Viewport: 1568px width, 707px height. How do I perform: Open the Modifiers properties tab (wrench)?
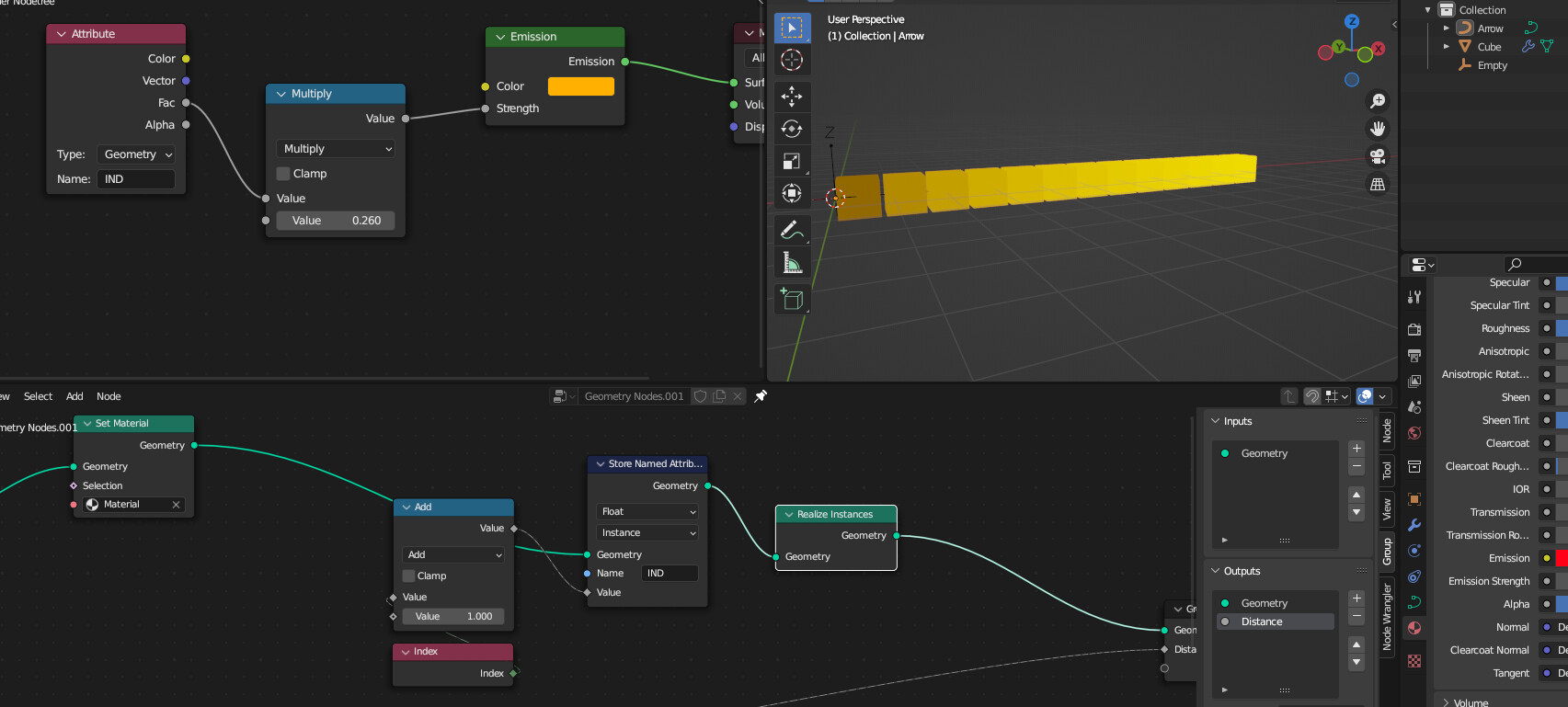[x=1414, y=525]
